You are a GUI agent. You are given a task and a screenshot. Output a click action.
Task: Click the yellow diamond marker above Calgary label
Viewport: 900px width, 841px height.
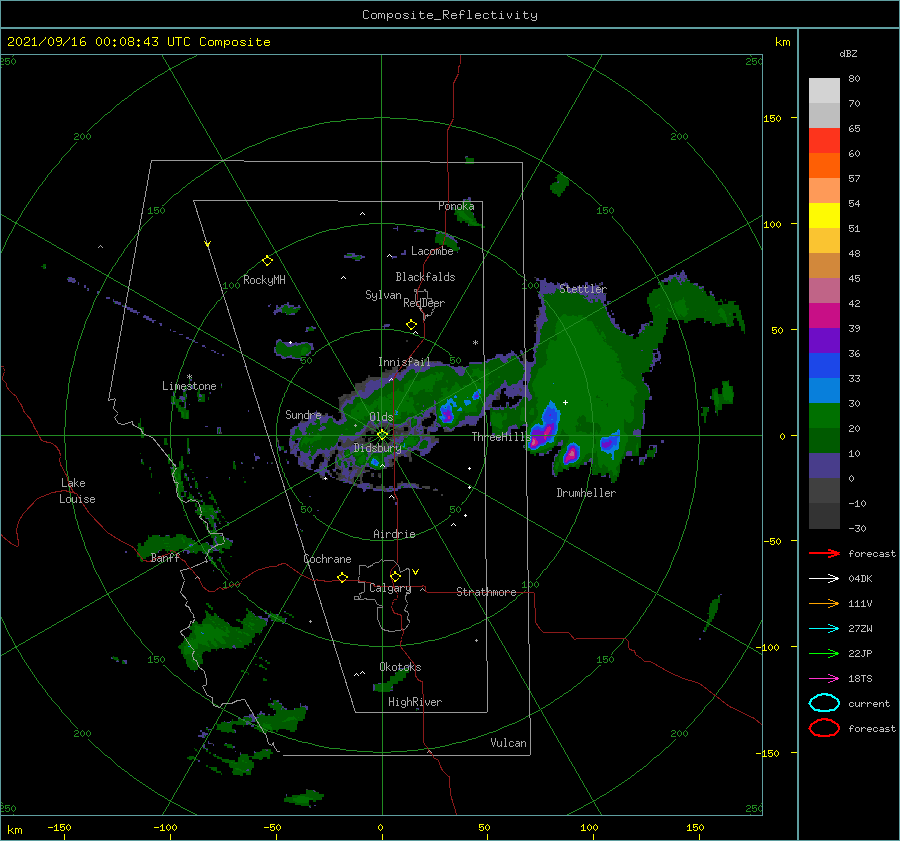395,576
